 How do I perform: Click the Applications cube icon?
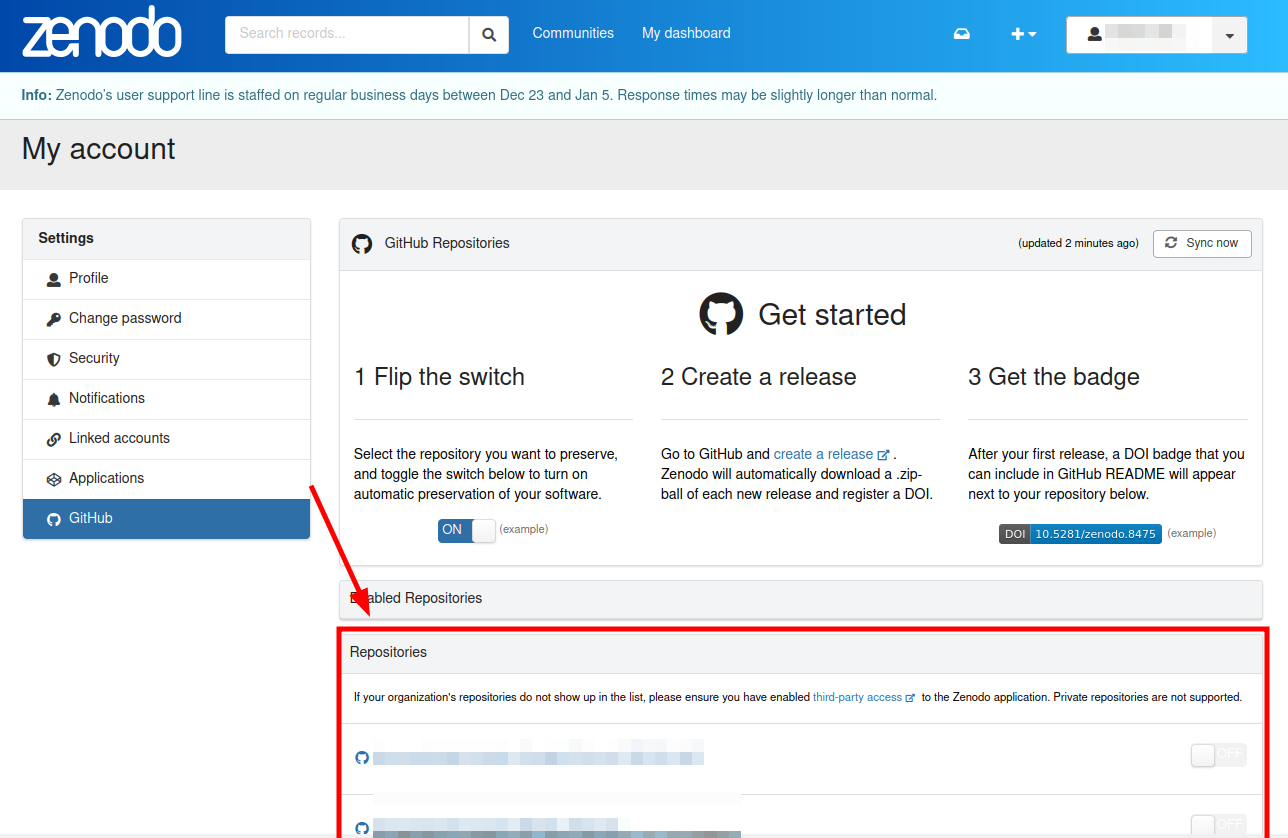pyautogui.click(x=54, y=479)
